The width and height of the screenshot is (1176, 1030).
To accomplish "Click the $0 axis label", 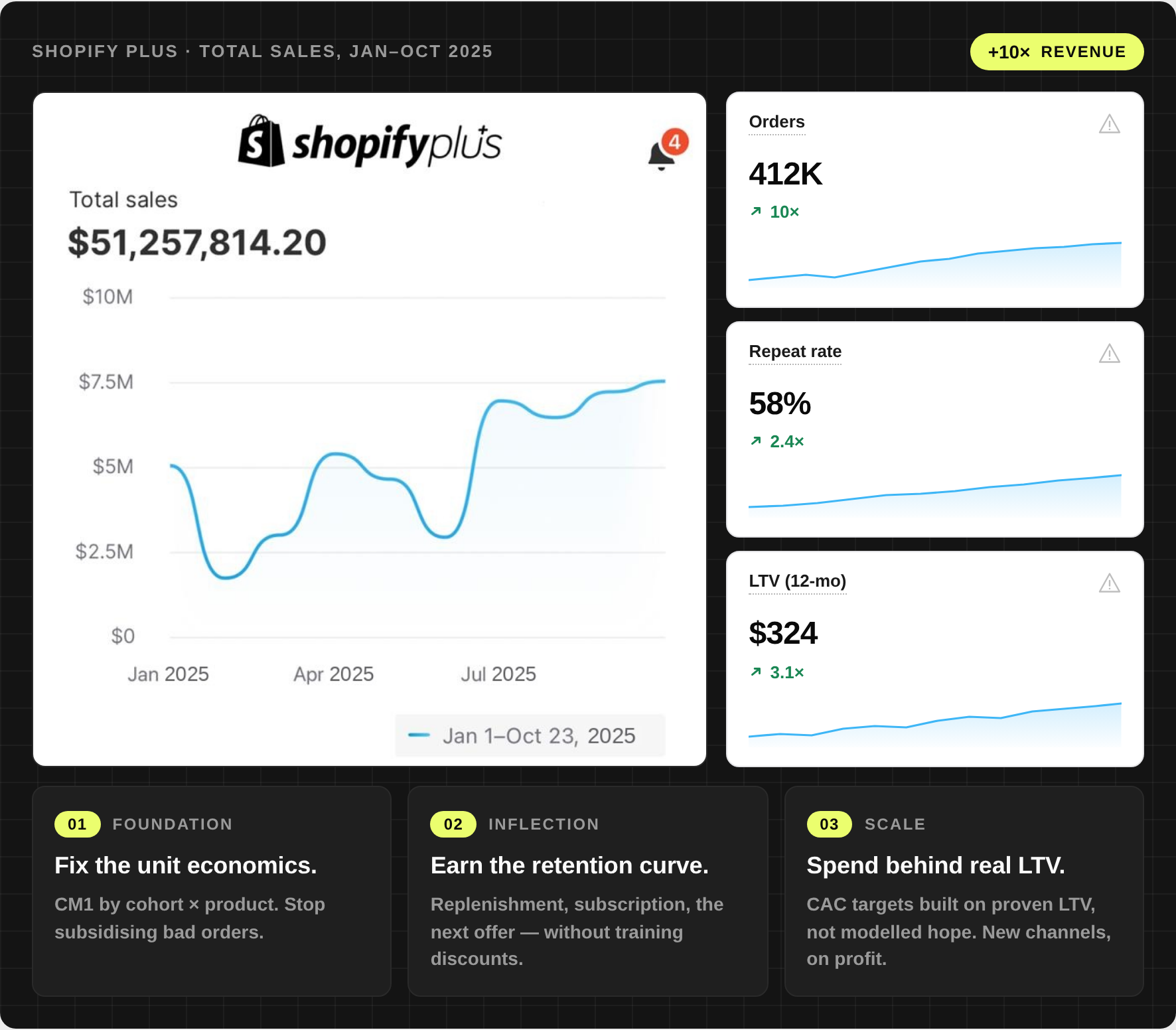I will (123, 636).
